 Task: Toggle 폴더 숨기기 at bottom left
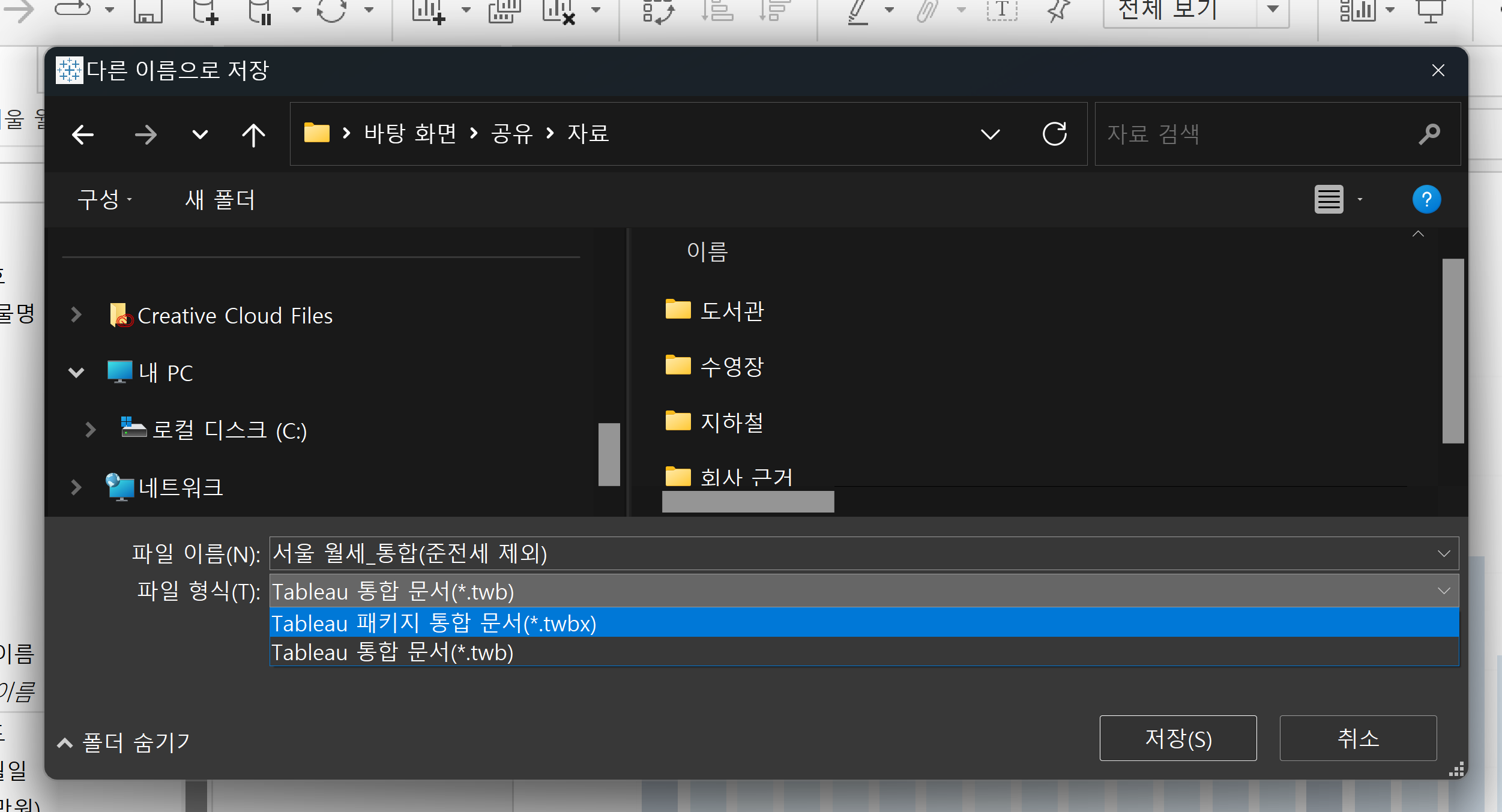point(124,742)
